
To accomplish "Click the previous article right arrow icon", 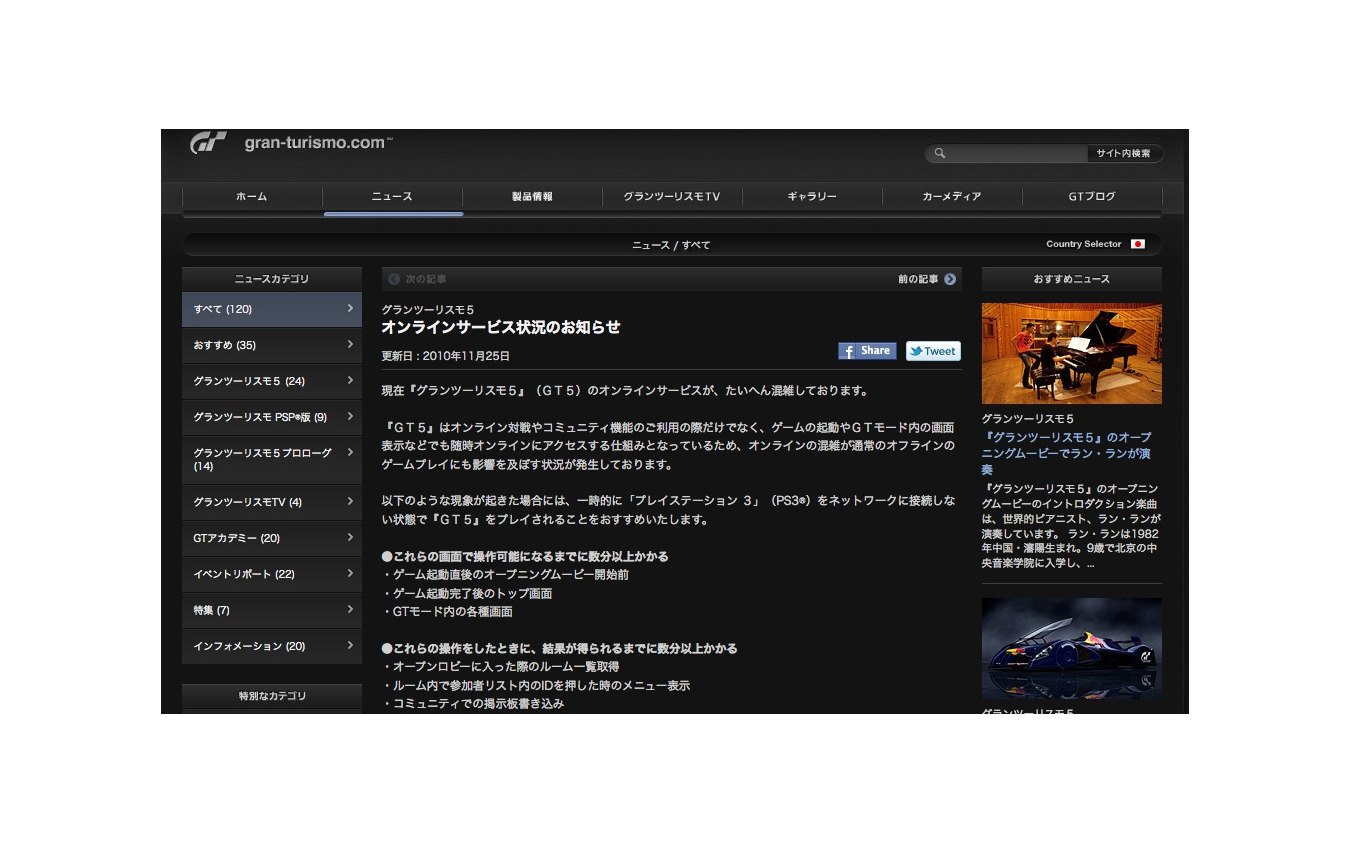I will click(x=950, y=279).
